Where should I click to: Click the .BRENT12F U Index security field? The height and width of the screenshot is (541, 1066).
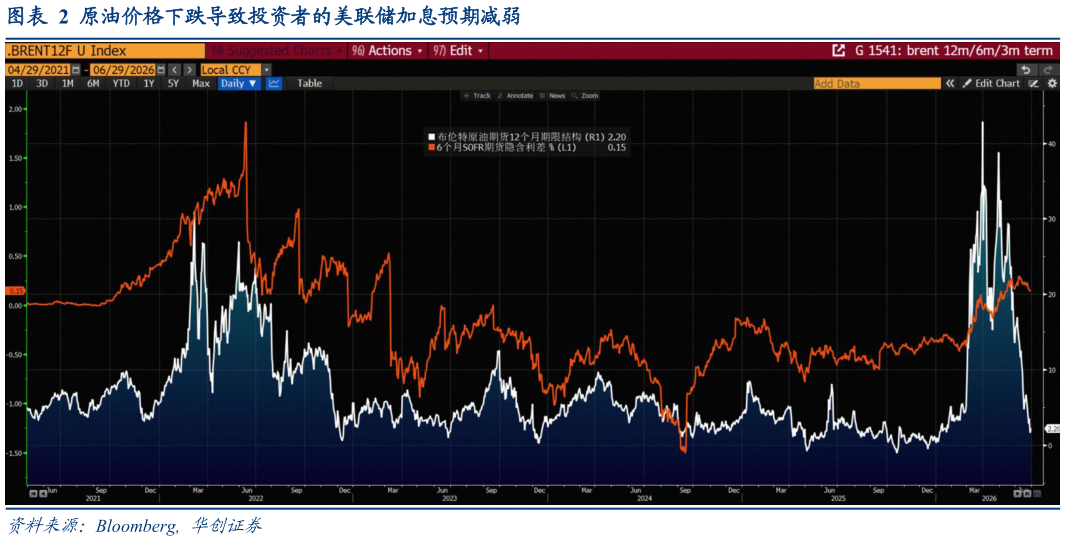(105, 50)
